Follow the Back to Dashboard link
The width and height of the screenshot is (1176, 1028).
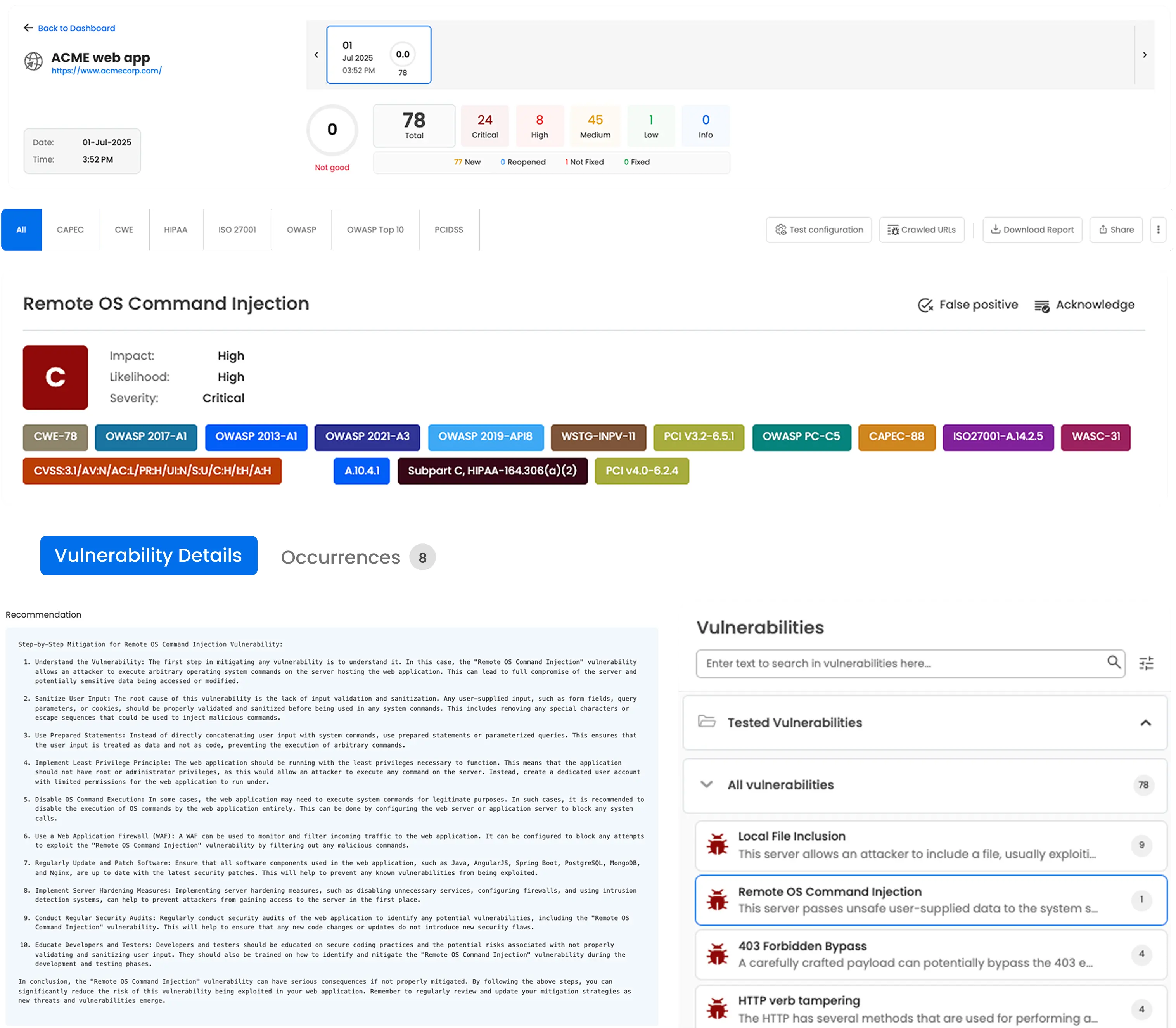tap(76, 28)
